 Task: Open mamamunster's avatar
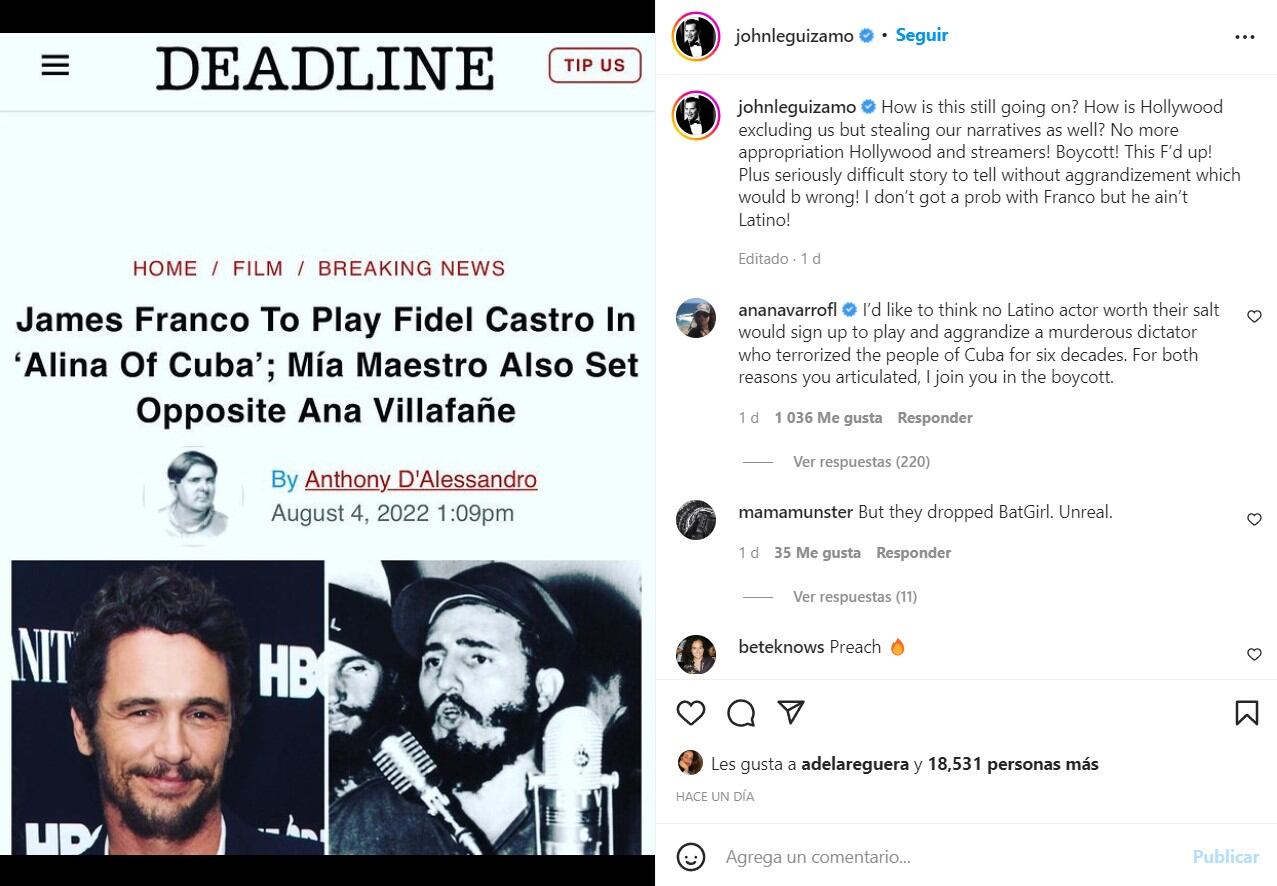point(696,520)
